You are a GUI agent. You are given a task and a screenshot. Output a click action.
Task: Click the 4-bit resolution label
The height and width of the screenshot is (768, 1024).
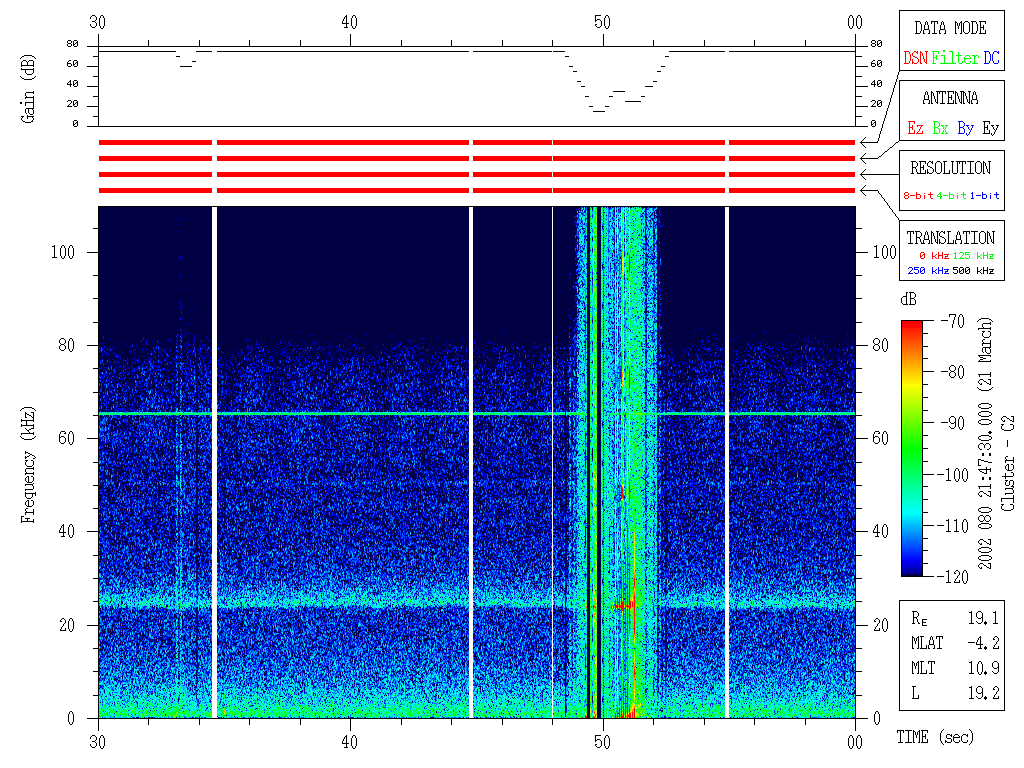952,196
